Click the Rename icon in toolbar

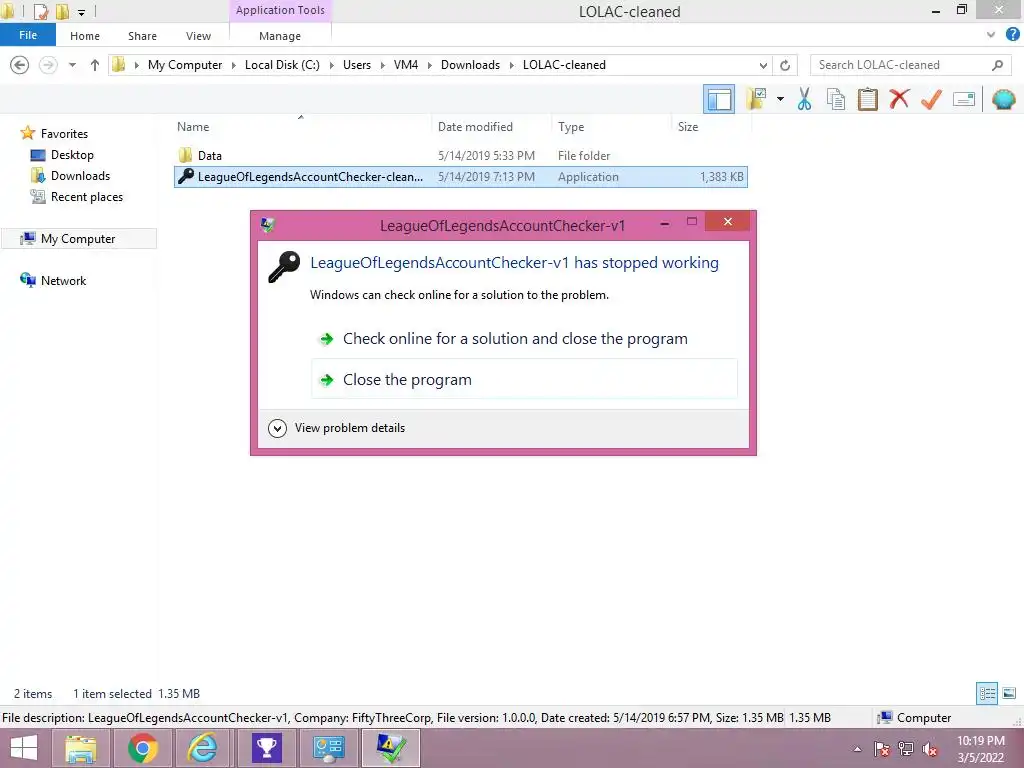point(964,99)
